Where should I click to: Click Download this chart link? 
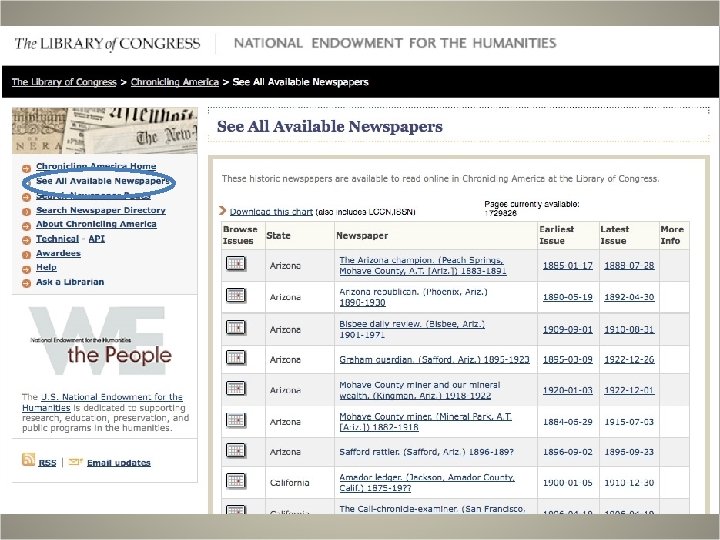(x=271, y=212)
